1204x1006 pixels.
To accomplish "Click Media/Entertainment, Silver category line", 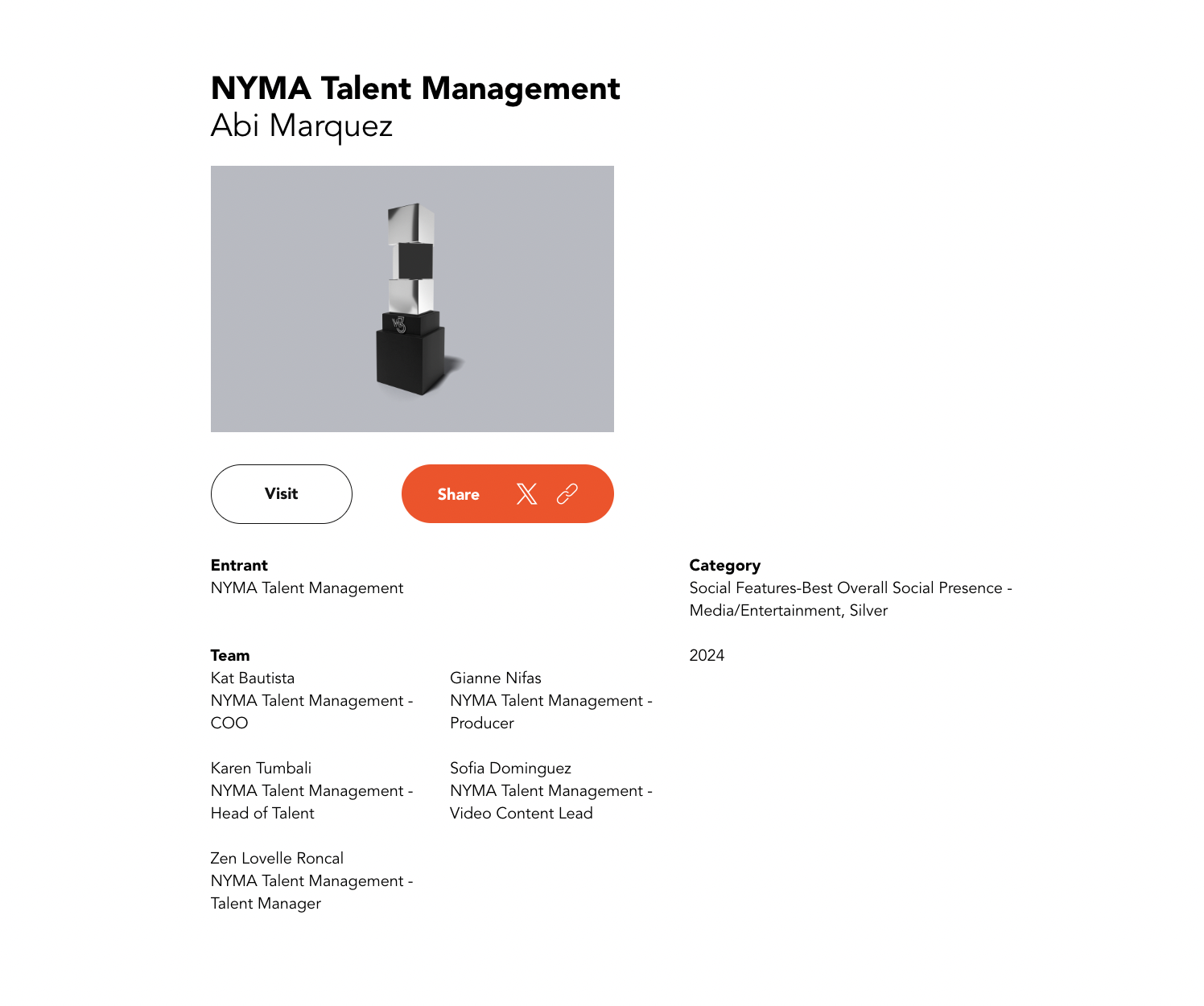I will pos(789,611).
